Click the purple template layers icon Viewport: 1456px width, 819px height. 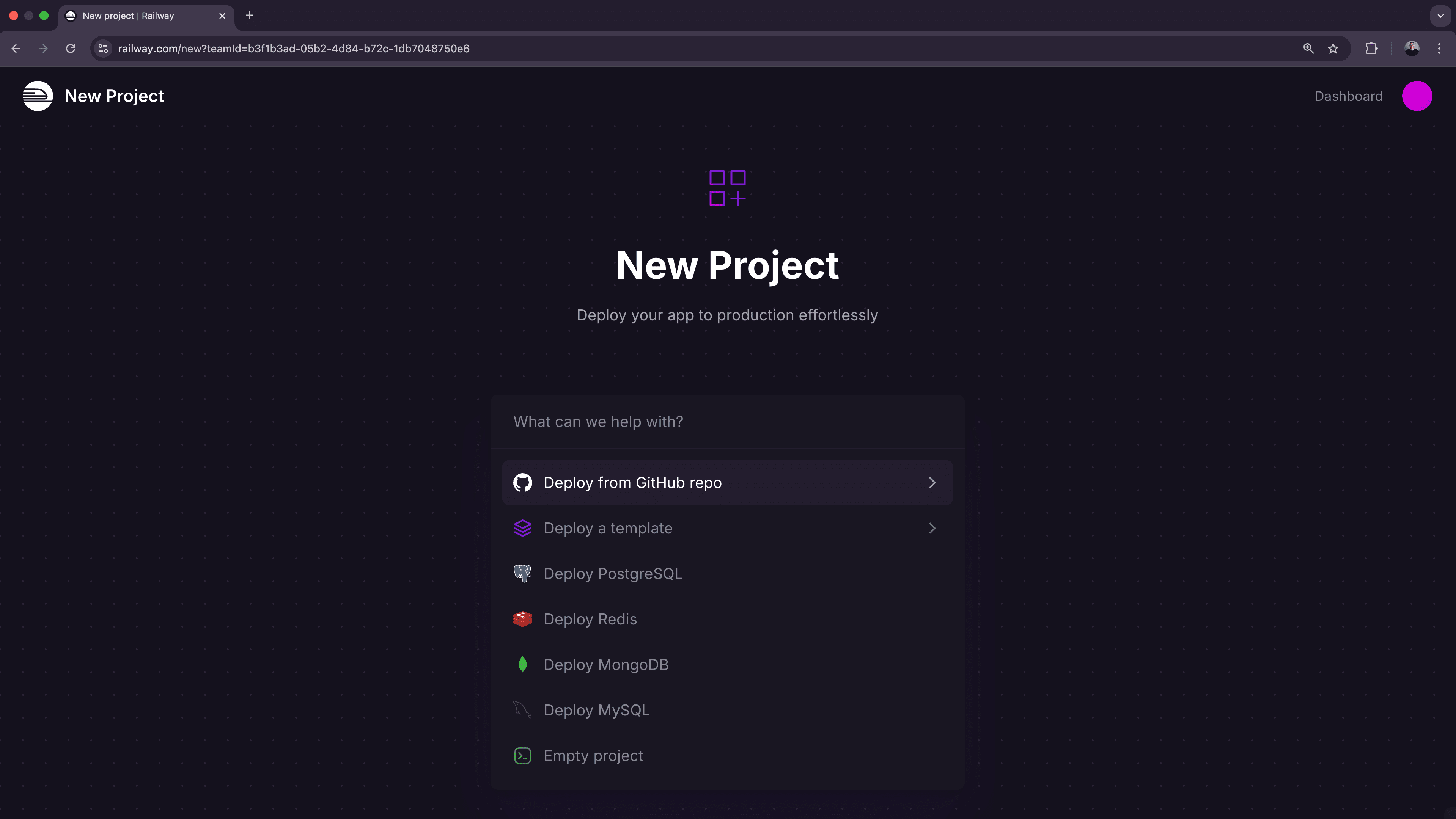tap(522, 528)
